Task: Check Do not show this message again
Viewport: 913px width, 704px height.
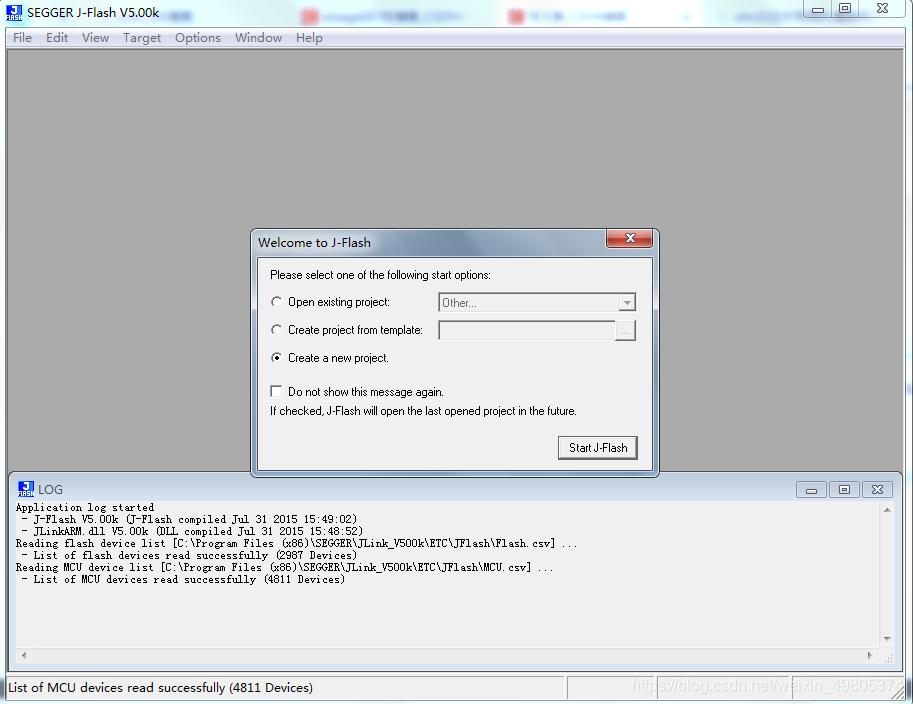Action: pos(277,391)
